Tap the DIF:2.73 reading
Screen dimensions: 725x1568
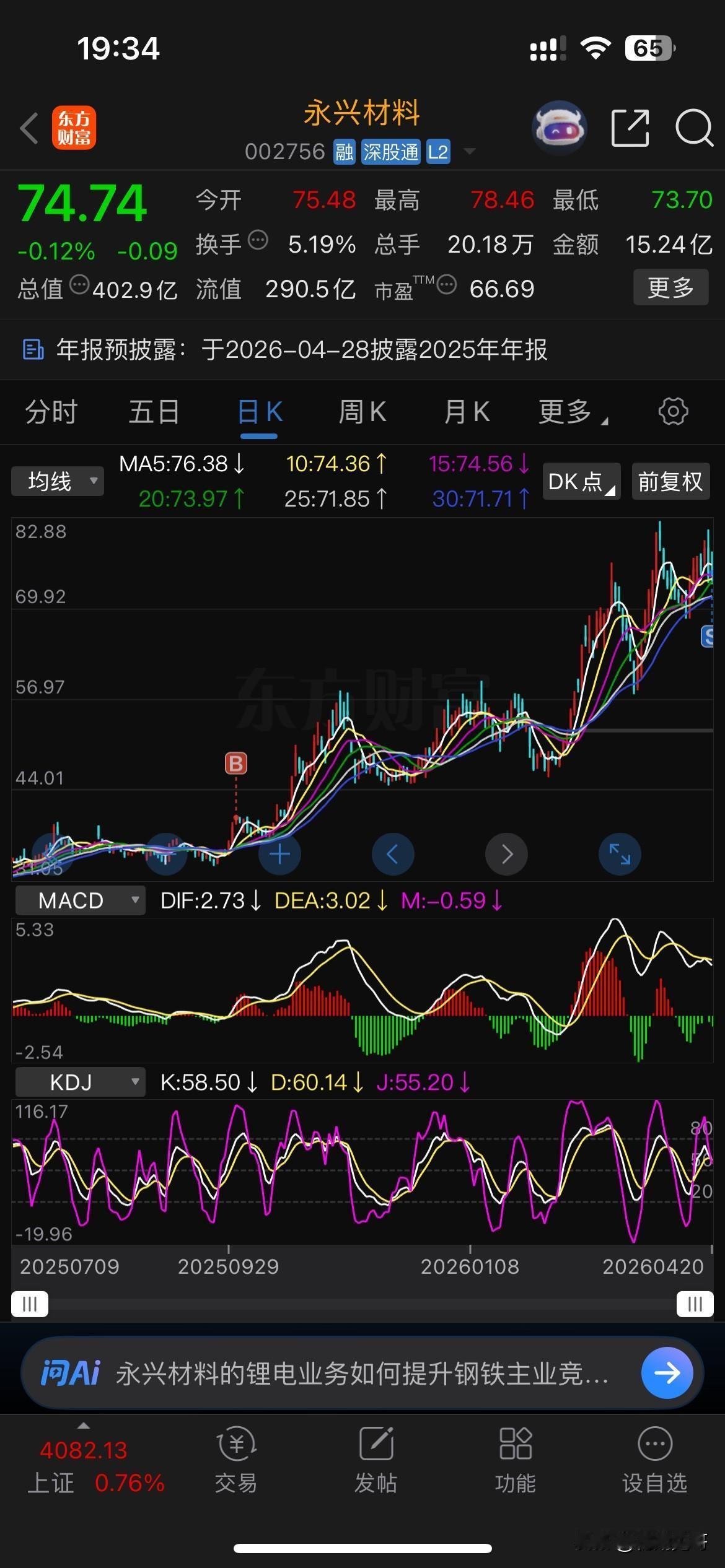[211, 900]
